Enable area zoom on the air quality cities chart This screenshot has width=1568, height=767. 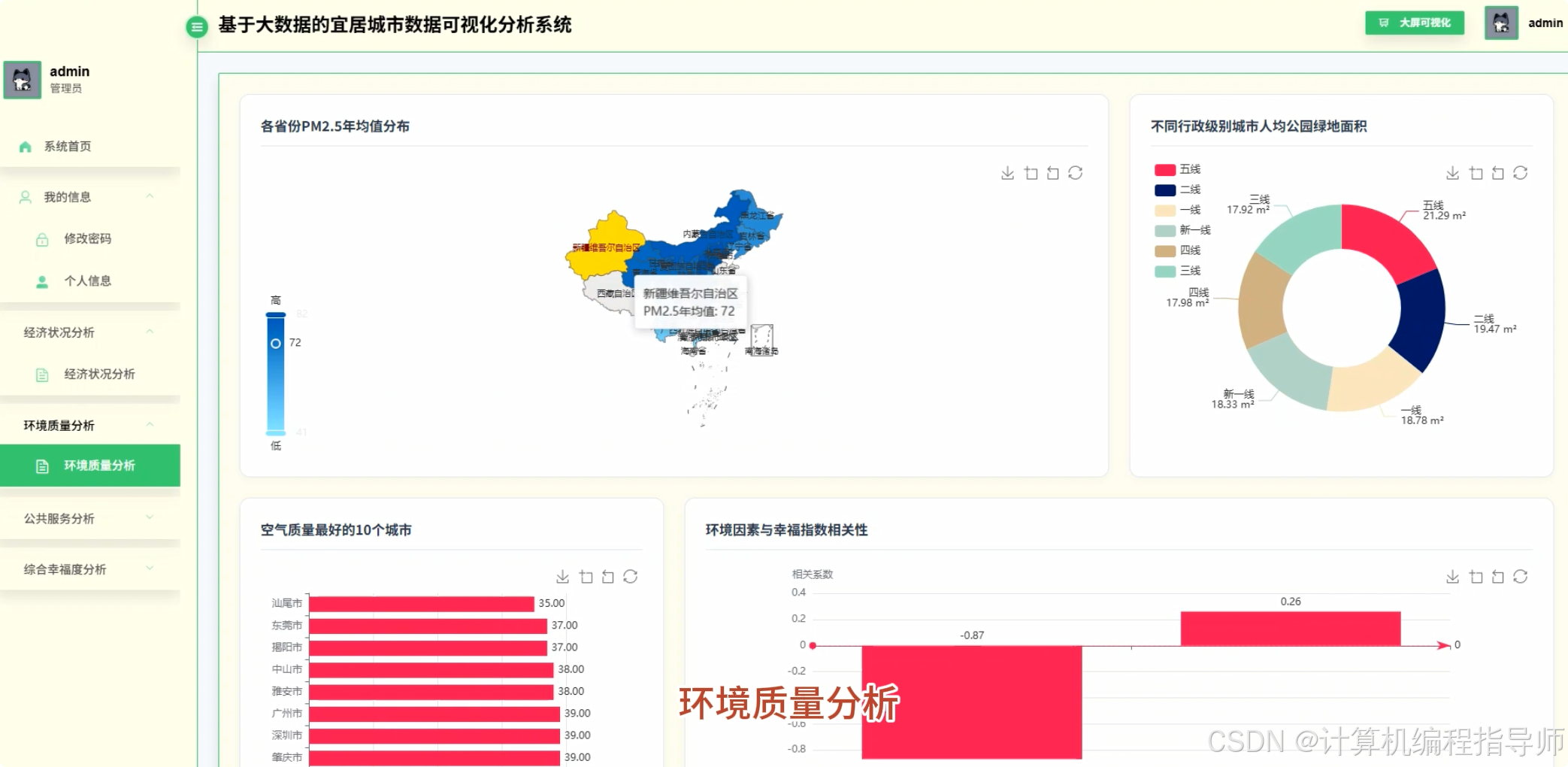(x=586, y=577)
